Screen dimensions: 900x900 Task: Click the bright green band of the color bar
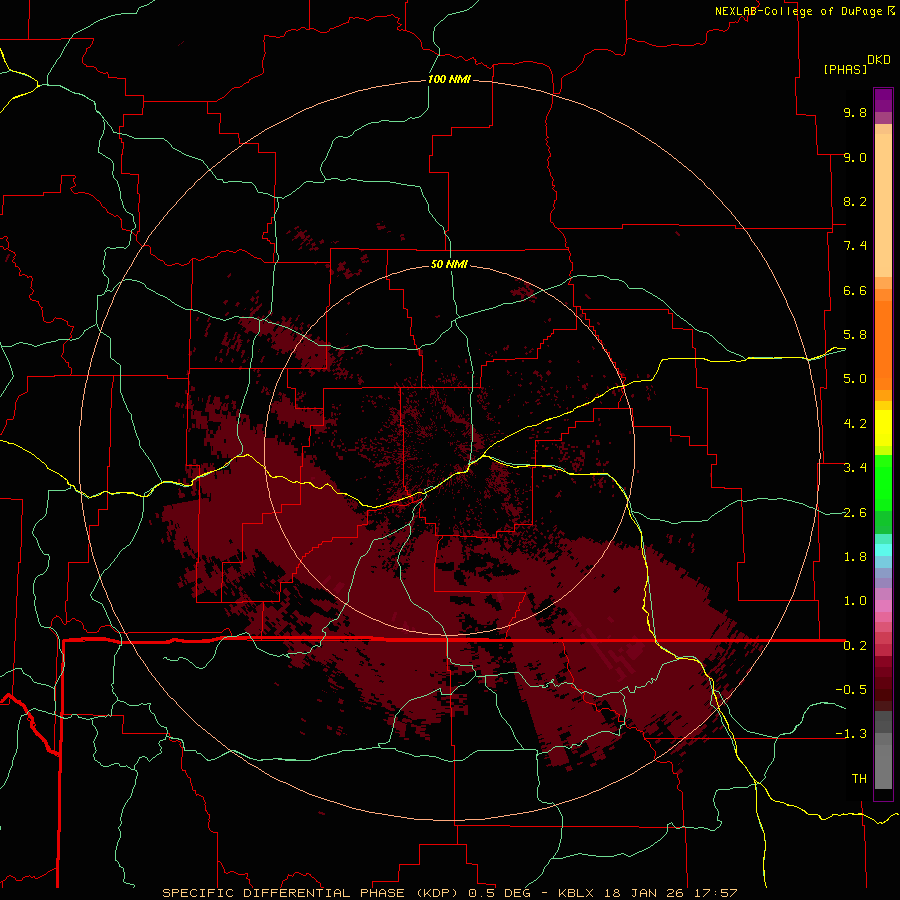(x=883, y=482)
